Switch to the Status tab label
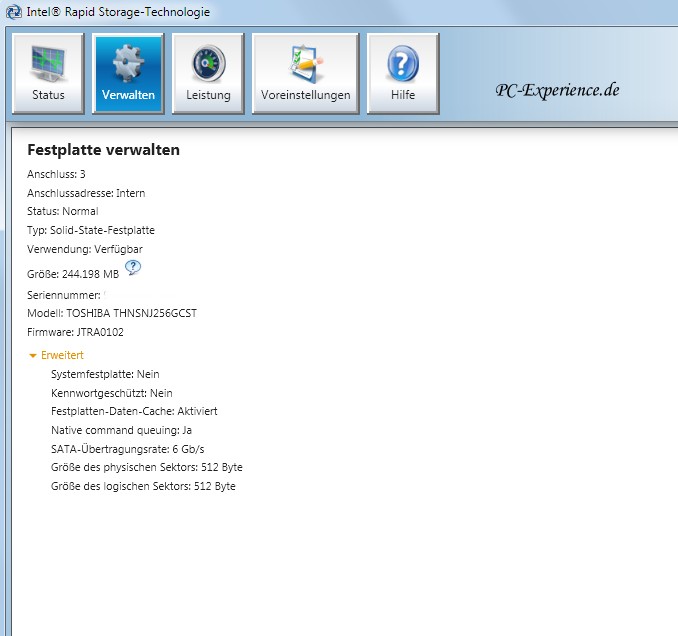The image size is (678, 636). click(47, 96)
